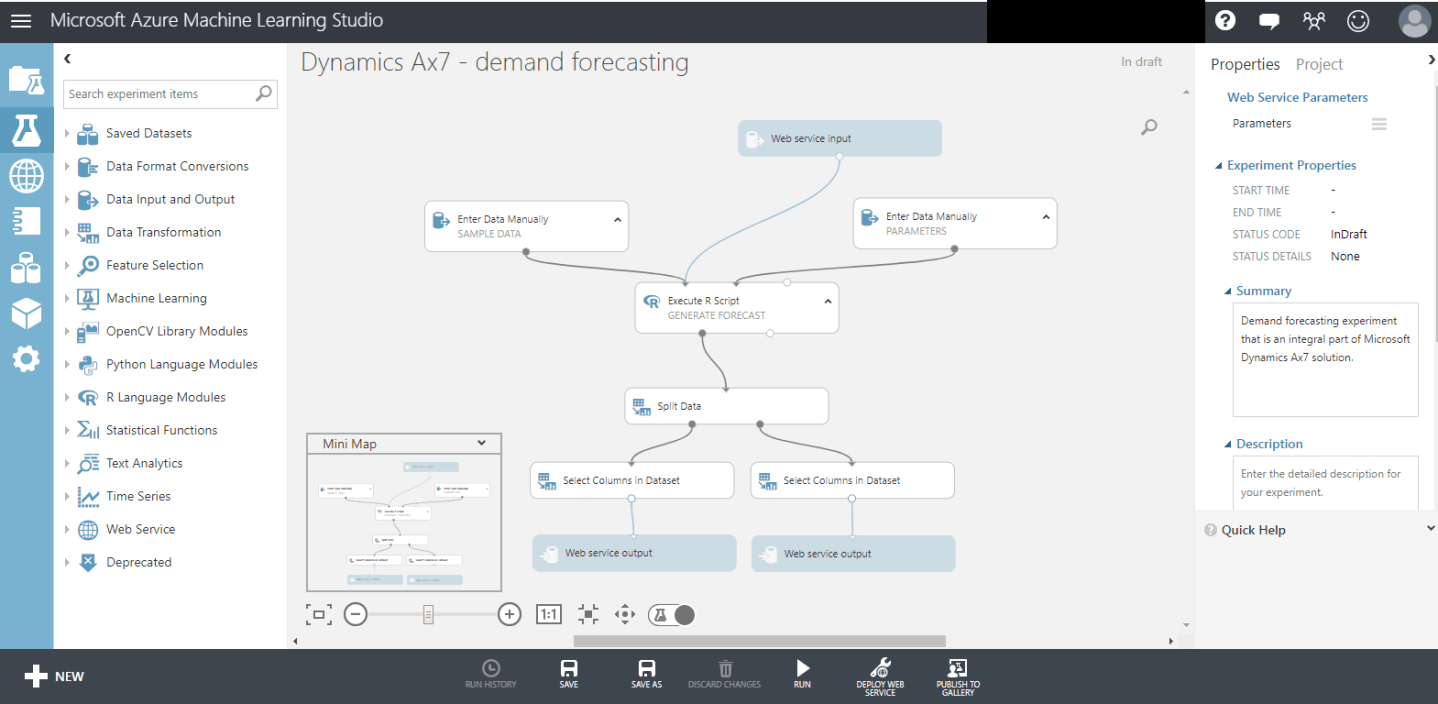Set canvas zoom to 1:1

549,614
